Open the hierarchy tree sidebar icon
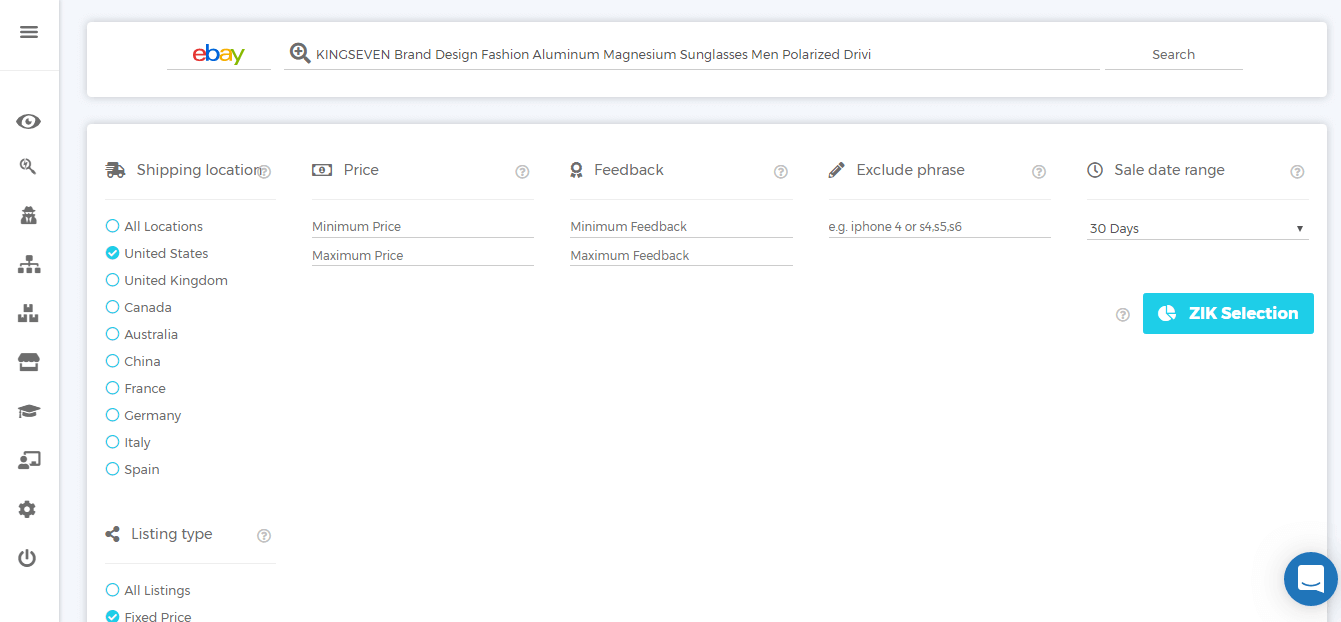Screen dimensions: 1341x622 tap(28, 265)
